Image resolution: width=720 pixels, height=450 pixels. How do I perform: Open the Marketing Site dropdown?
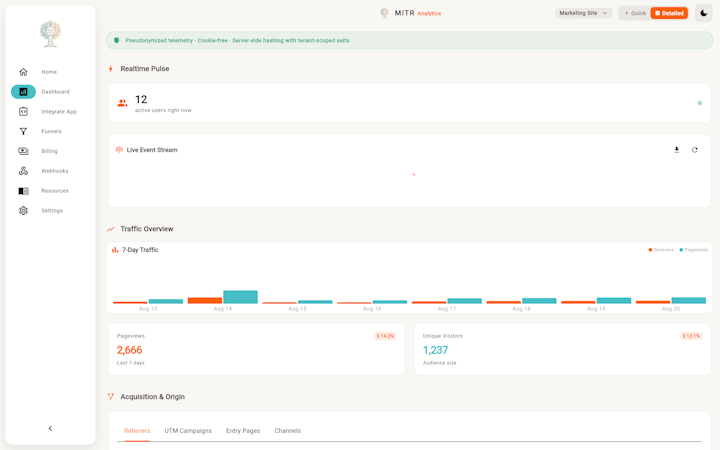tap(583, 13)
